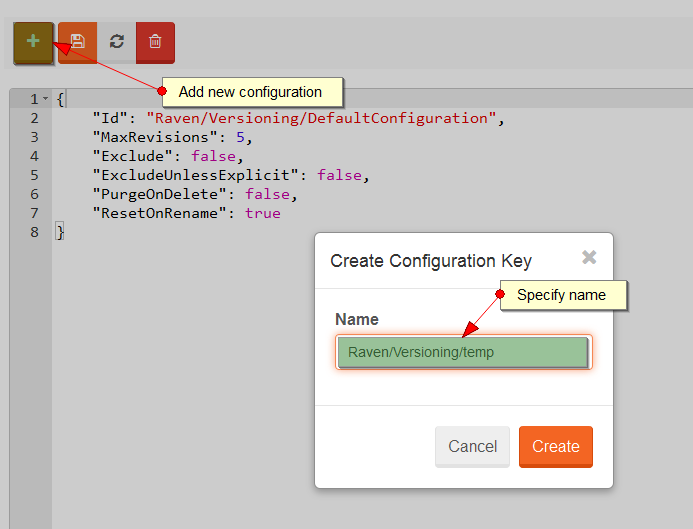
Task: Click the "PurgeOnDelete" key text
Action: (159, 194)
